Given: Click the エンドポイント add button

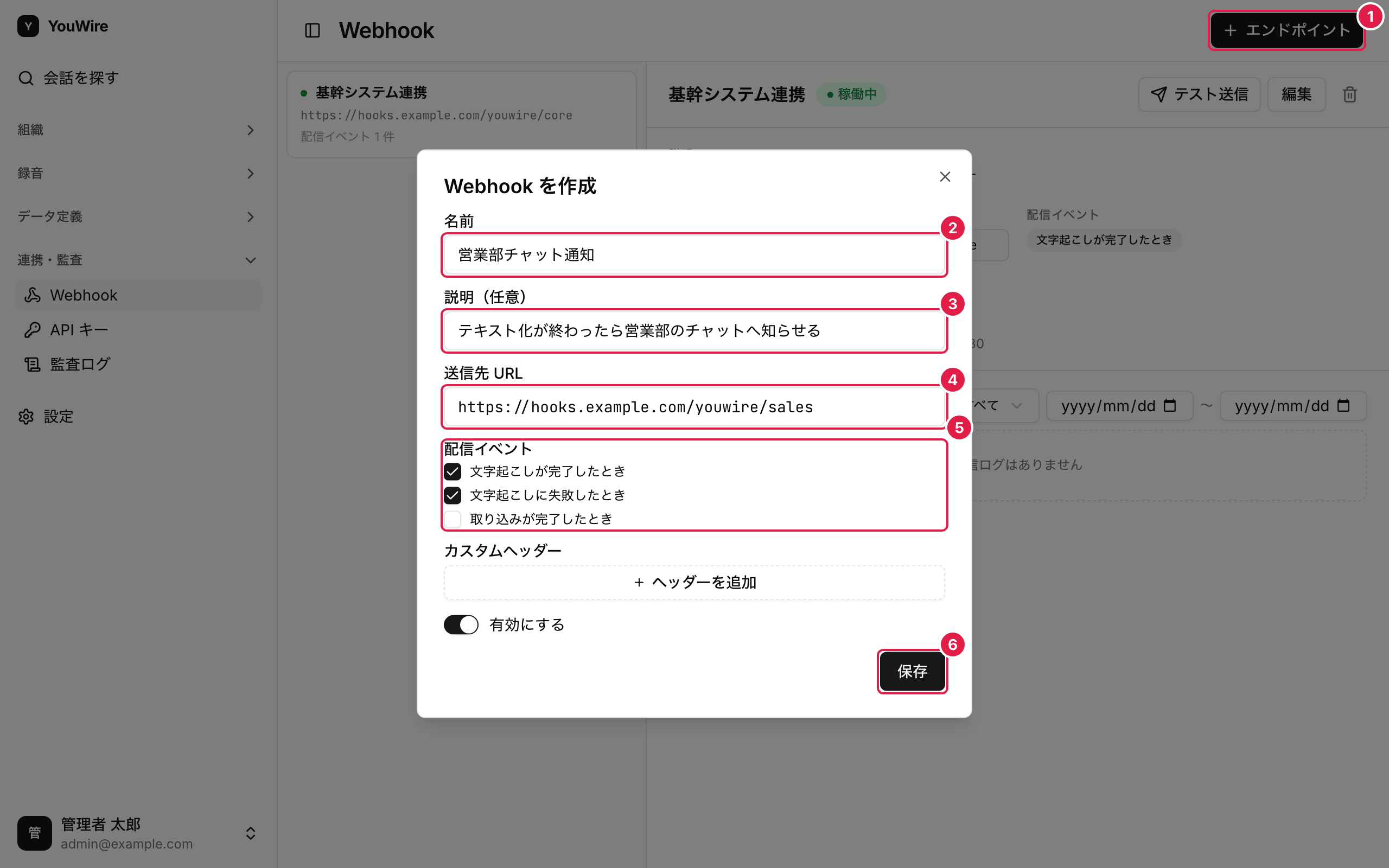Looking at the screenshot, I should tap(1286, 30).
